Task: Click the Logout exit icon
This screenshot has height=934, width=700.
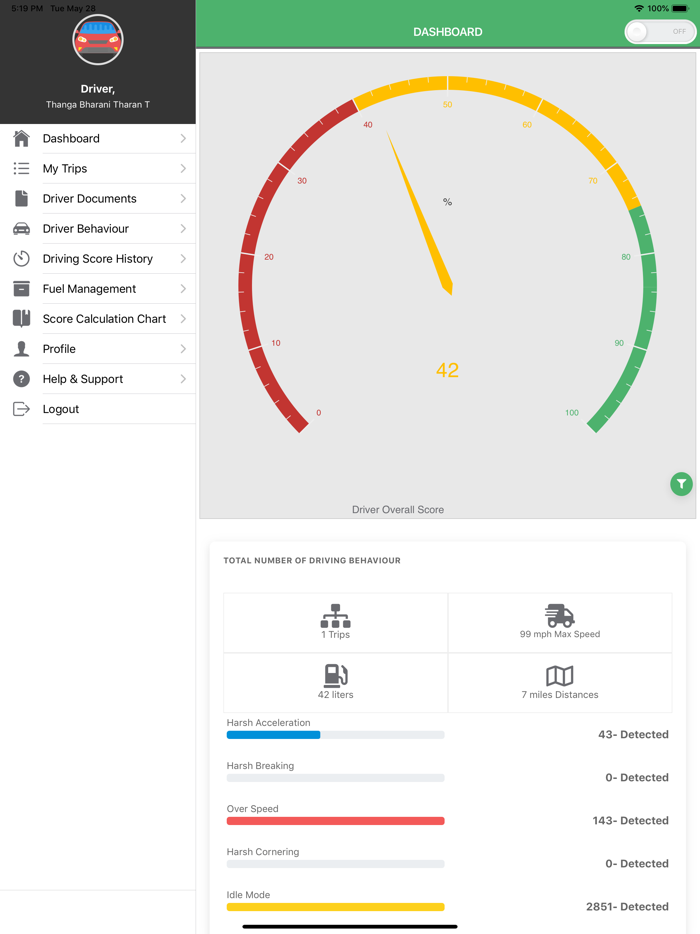Action: coord(21,409)
